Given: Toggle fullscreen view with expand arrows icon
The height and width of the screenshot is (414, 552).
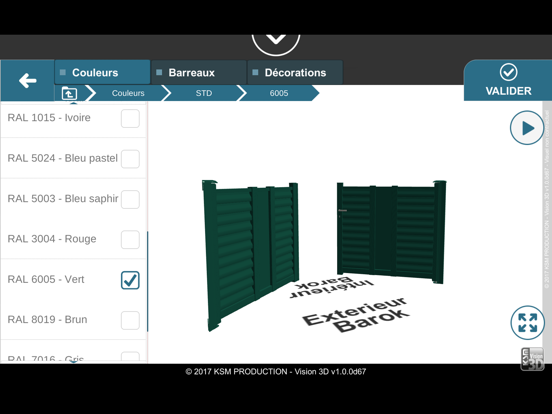Looking at the screenshot, I should pyautogui.click(x=527, y=322).
